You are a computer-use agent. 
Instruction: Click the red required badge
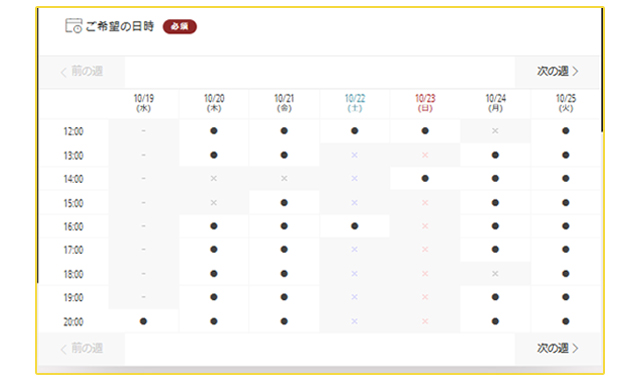click(180, 27)
